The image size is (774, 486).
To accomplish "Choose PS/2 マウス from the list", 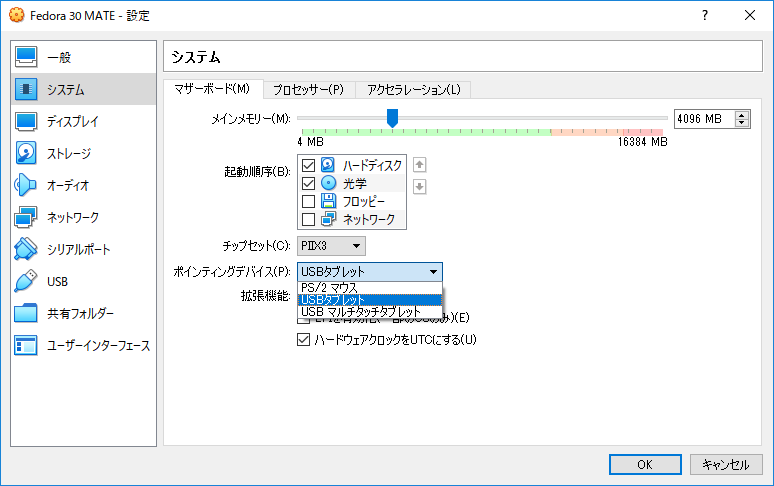I will coord(370,288).
